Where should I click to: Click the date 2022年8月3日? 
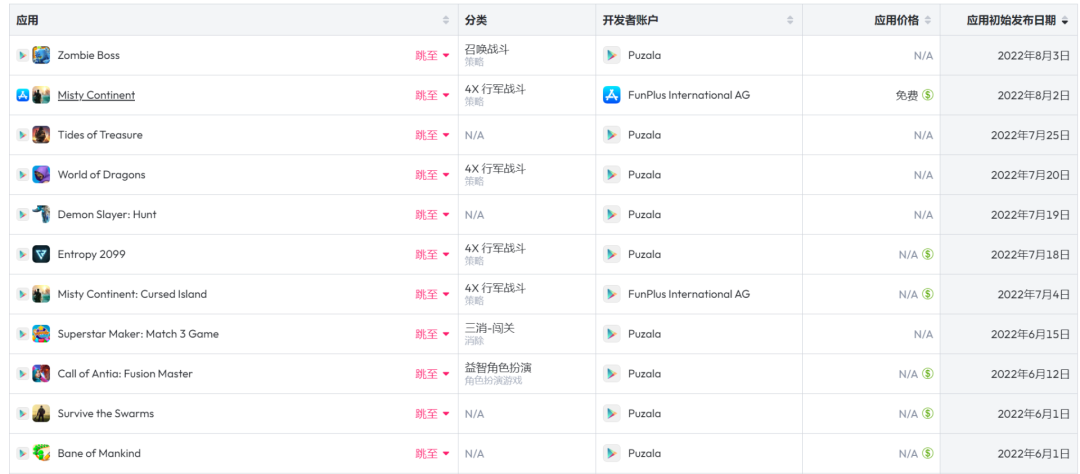(x=1034, y=55)
